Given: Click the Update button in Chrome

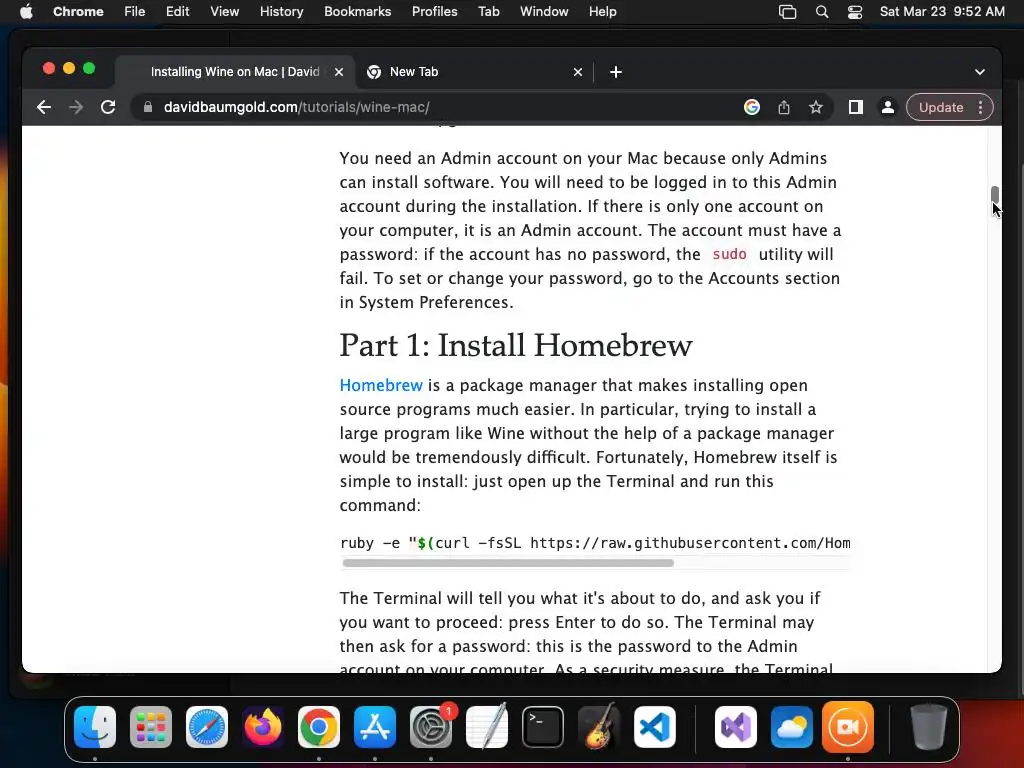Looking at the screenshot, I should 941,107.
